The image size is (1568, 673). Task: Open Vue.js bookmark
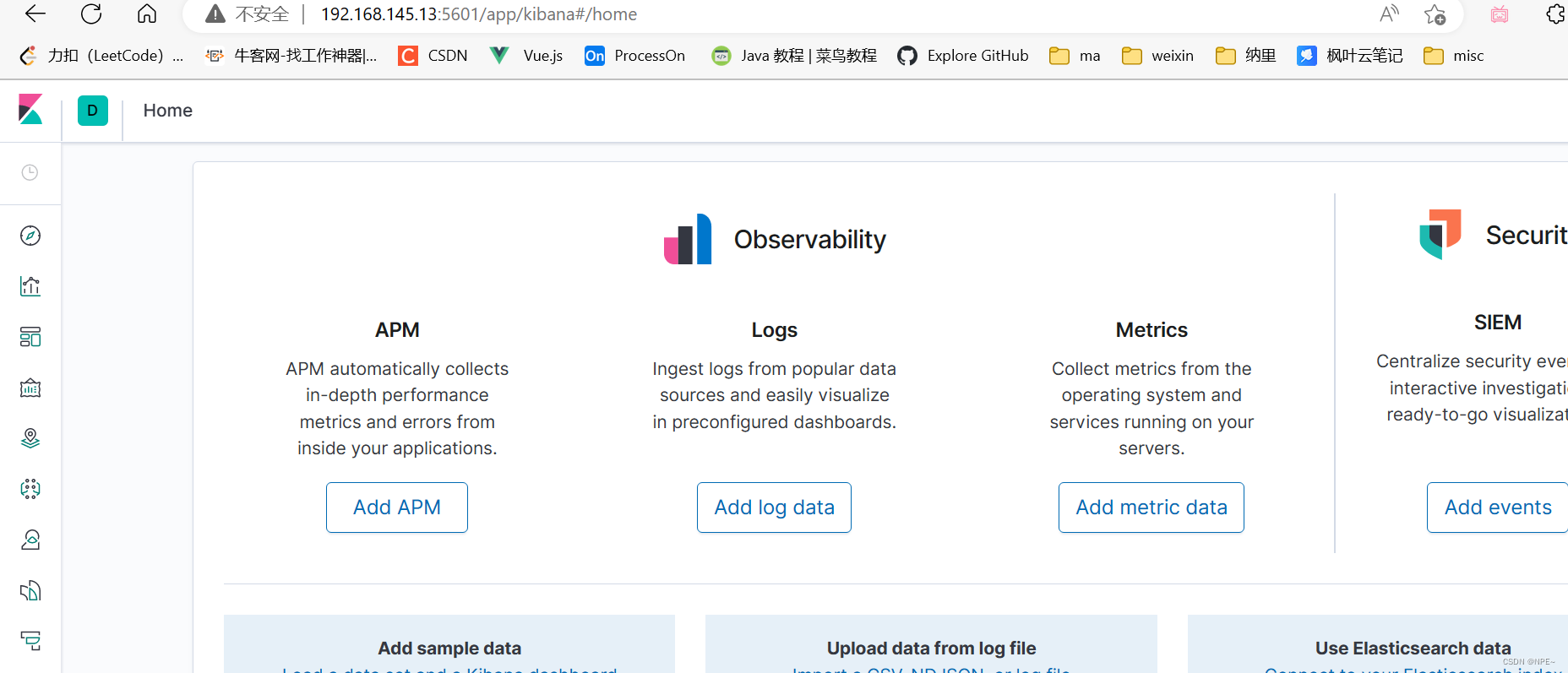[x=526, y=56]
